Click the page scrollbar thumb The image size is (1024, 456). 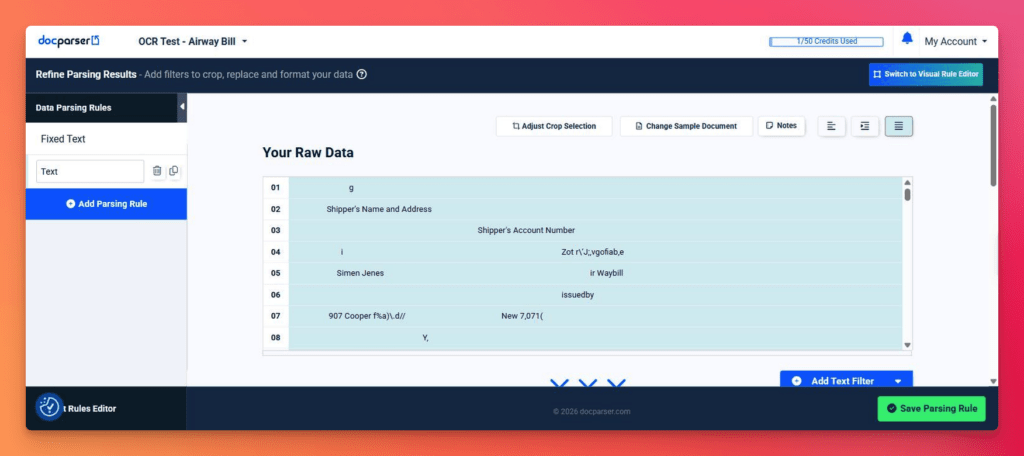click(993, 145)
